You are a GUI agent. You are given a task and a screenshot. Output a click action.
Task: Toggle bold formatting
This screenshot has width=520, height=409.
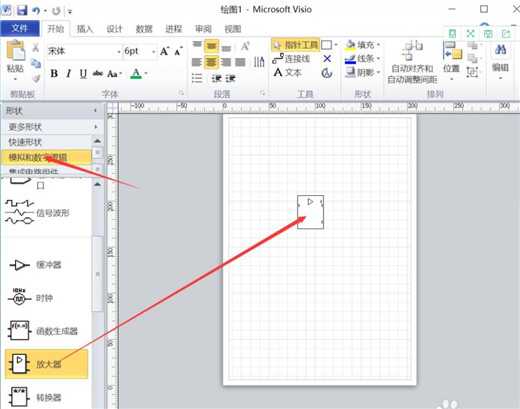click(54, 73)
